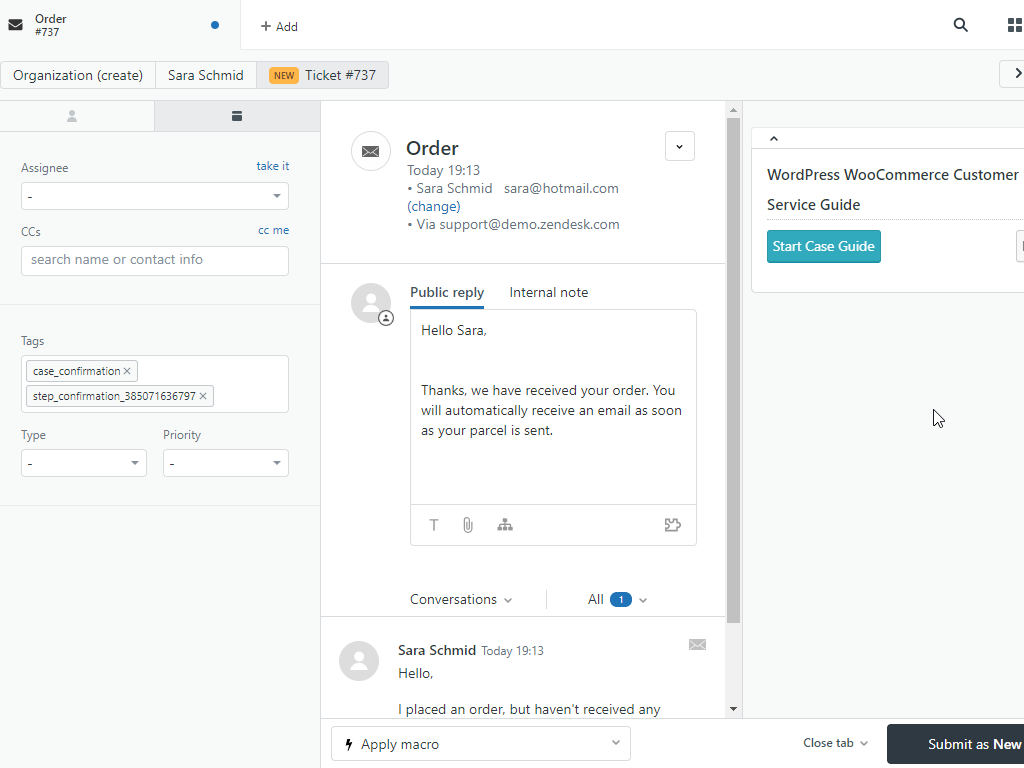This screenshot has width=1024, height=768.
Task: Toggle rich text formatting T icon
Action: tap(434, 525)
